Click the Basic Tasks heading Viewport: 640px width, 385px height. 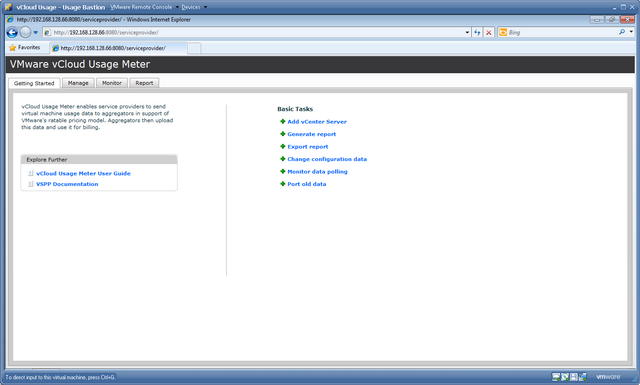point(295,109)
